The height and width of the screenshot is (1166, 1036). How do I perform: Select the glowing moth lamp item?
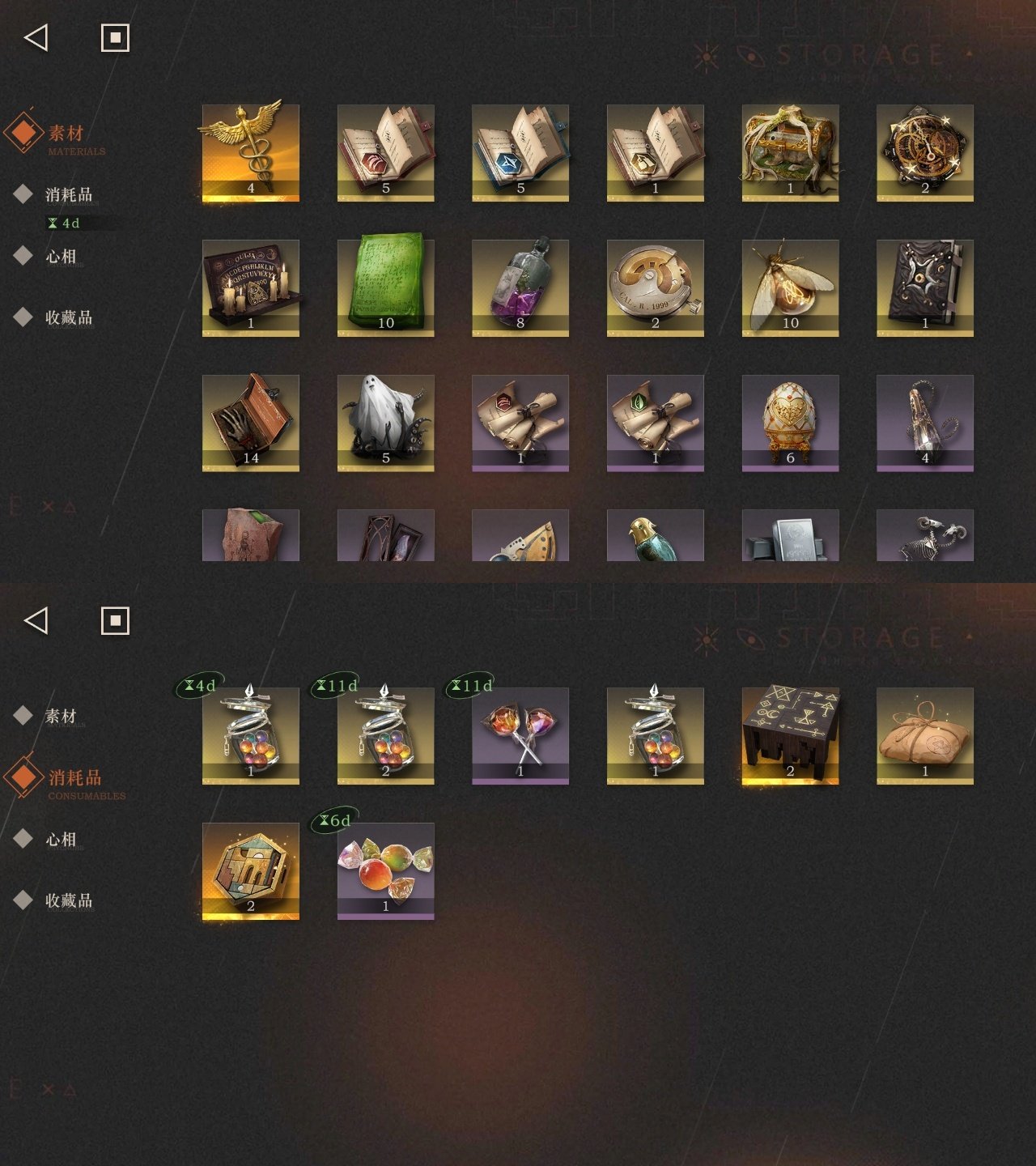tap(790, 287)
